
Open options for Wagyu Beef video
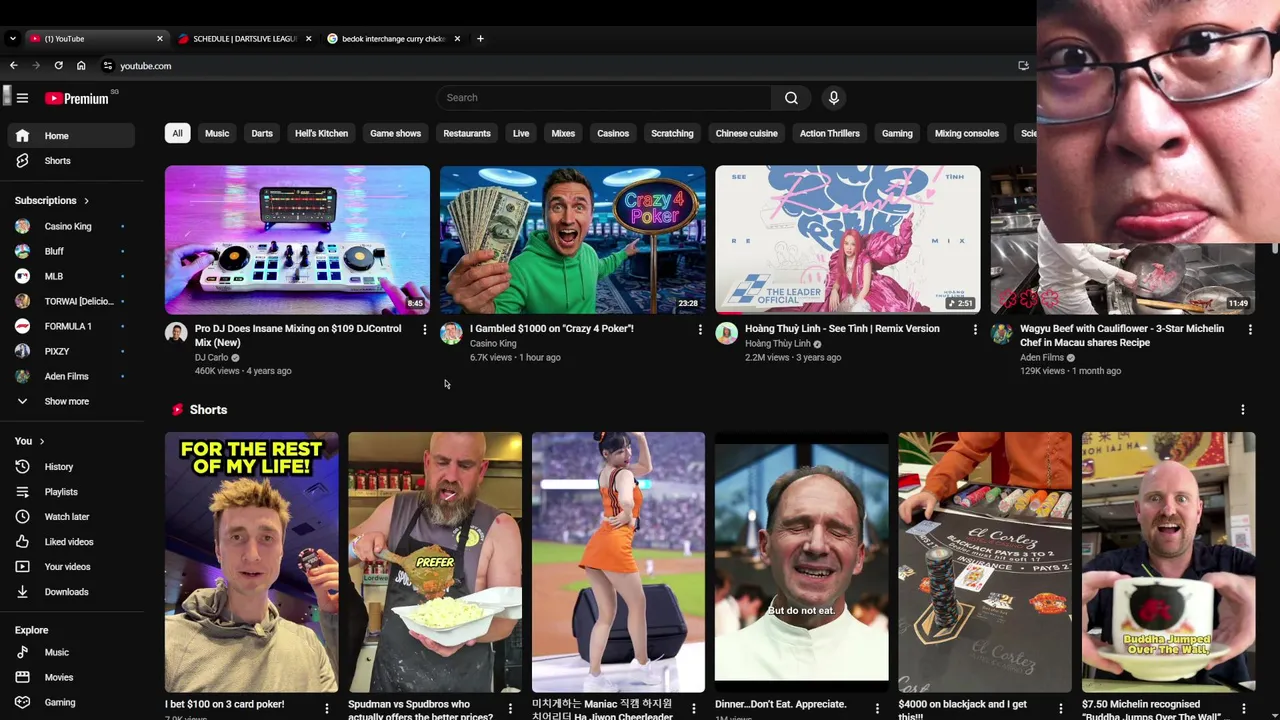tap(1250, 329)
